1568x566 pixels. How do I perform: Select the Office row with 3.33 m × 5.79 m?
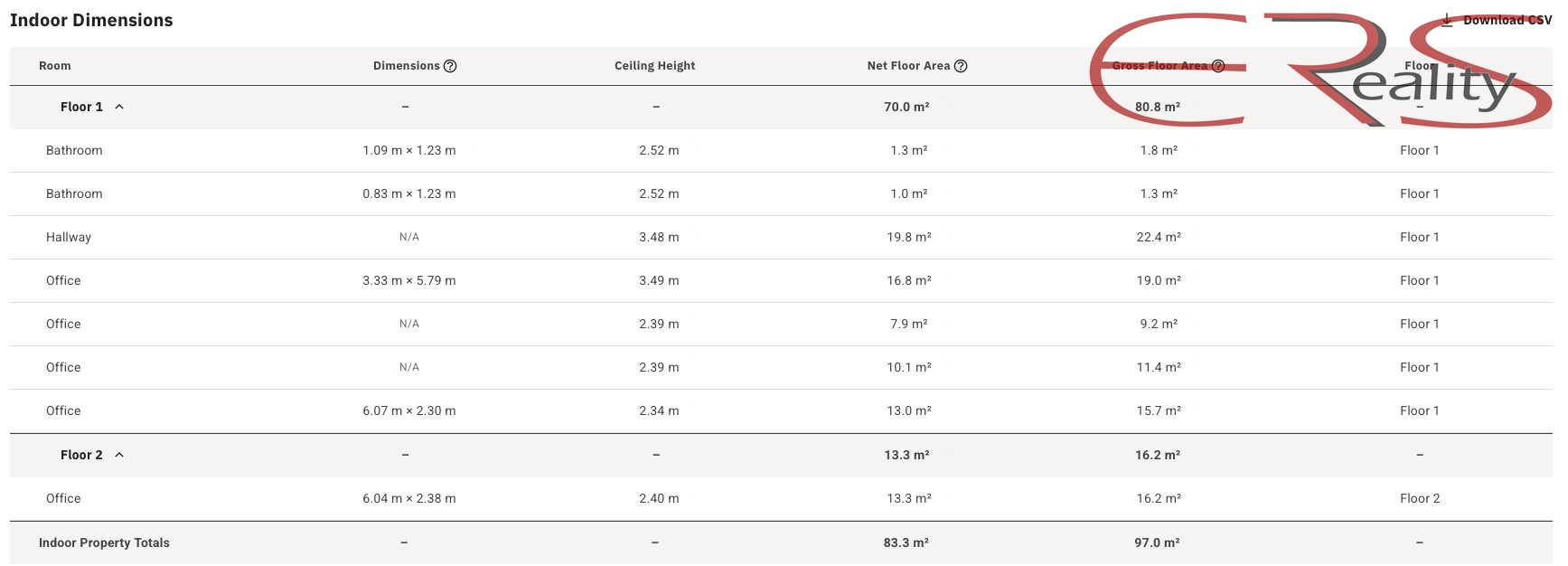pyautogui.click(x=781, y=280)
